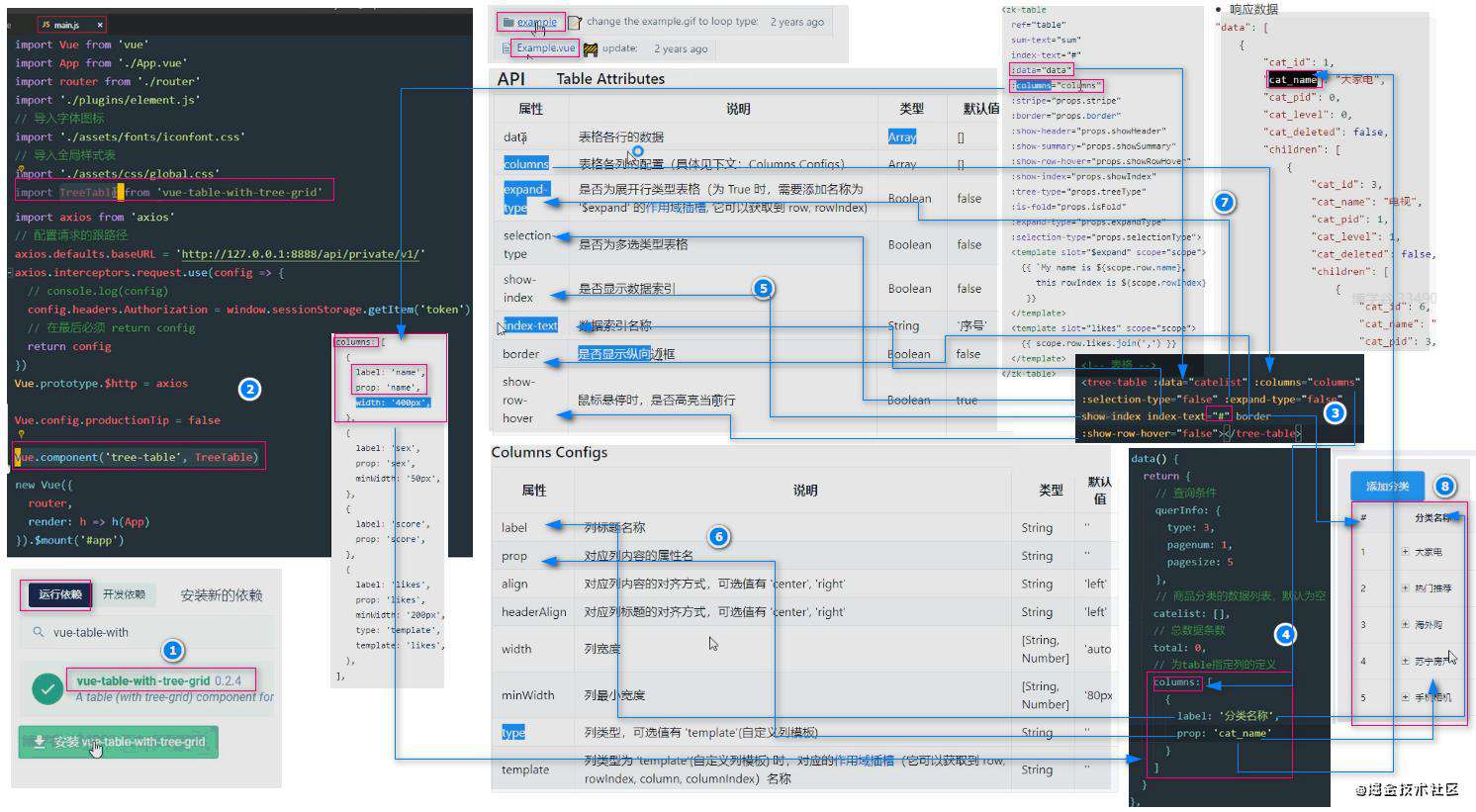Screen dimensions: 1476x812
Task: Click the '序号' default value cell
Action: 971,325
